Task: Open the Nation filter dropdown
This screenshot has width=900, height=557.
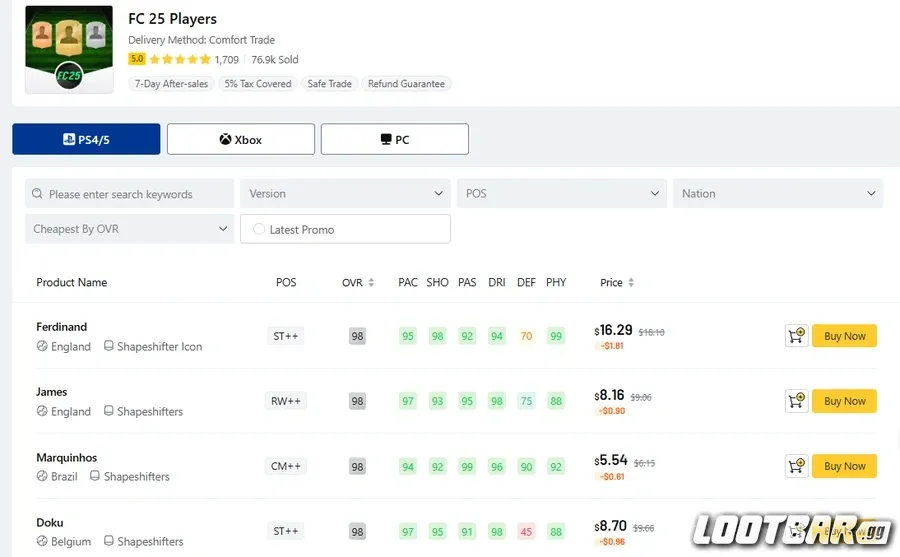Action: (777, 194)
